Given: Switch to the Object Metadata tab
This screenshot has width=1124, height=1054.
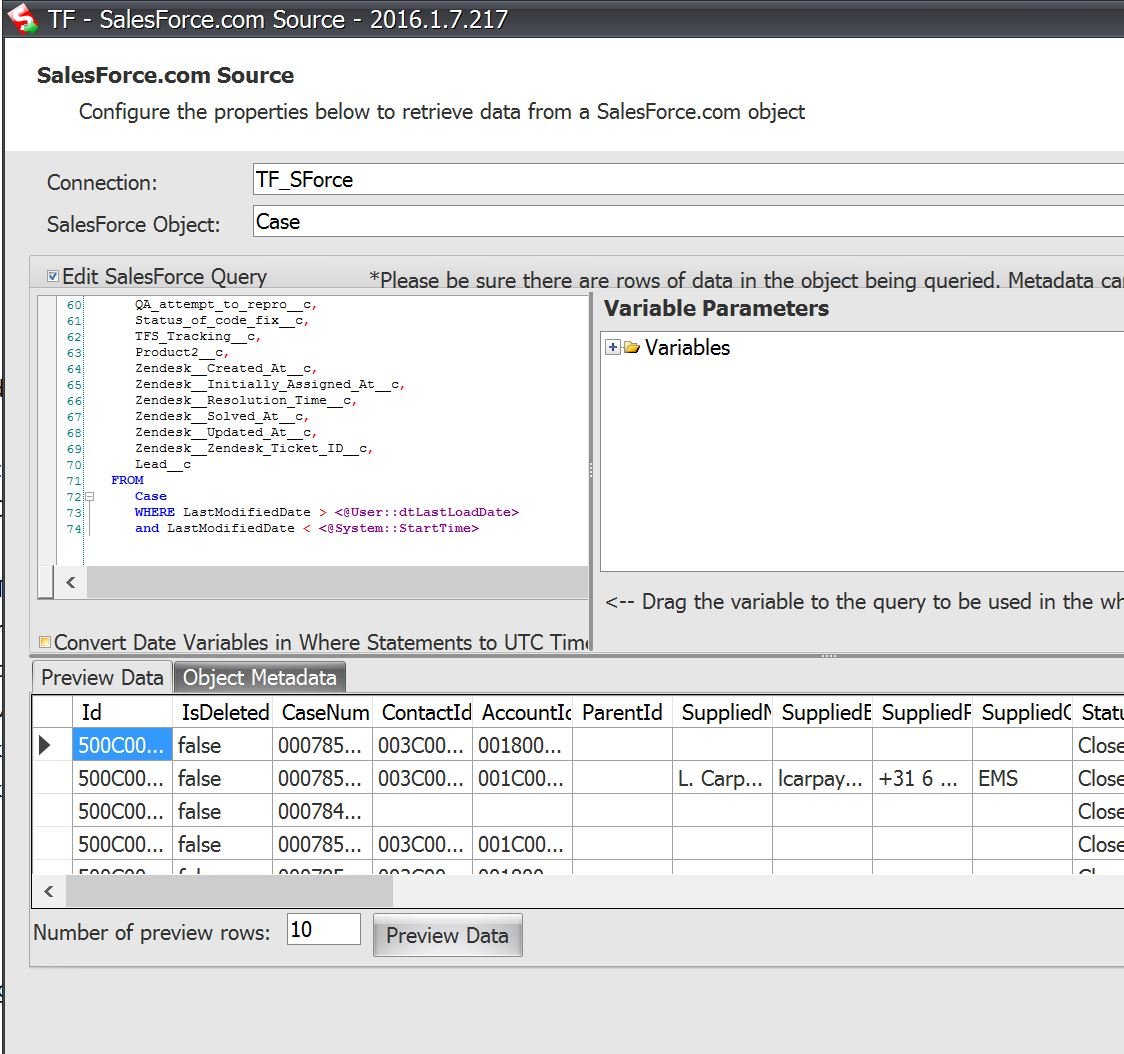Looking at the screenshot, I should coord(259,676).
